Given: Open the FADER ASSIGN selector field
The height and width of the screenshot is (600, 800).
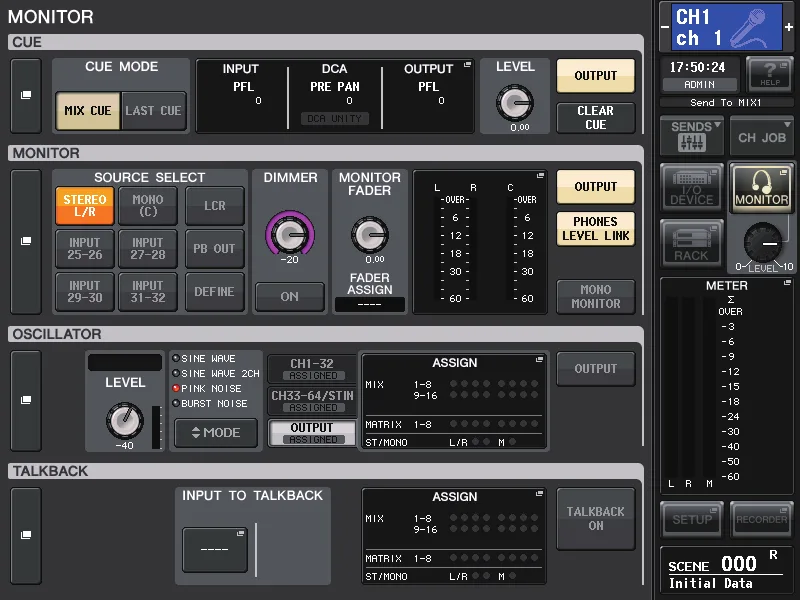Looking at the screenshot, I should (369, 304).
